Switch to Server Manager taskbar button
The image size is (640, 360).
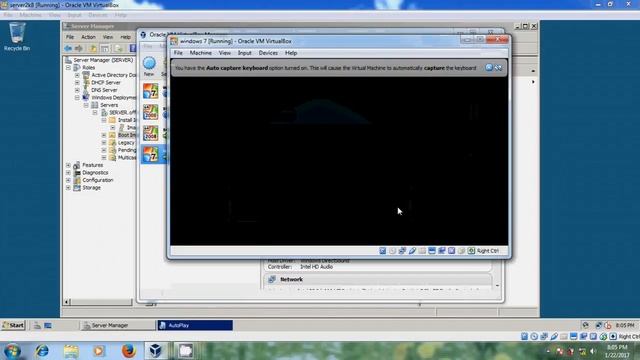pyautogui.click(x=117, y=325)
